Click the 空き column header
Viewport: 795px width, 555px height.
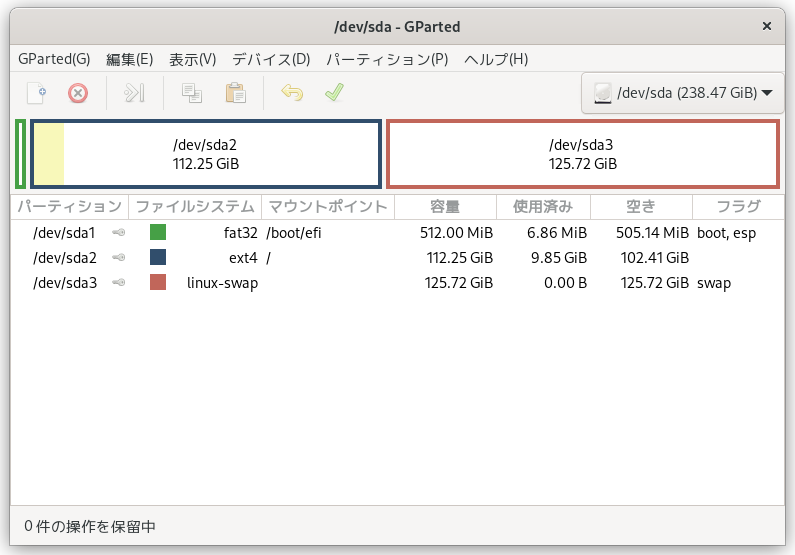pos(641,207)
